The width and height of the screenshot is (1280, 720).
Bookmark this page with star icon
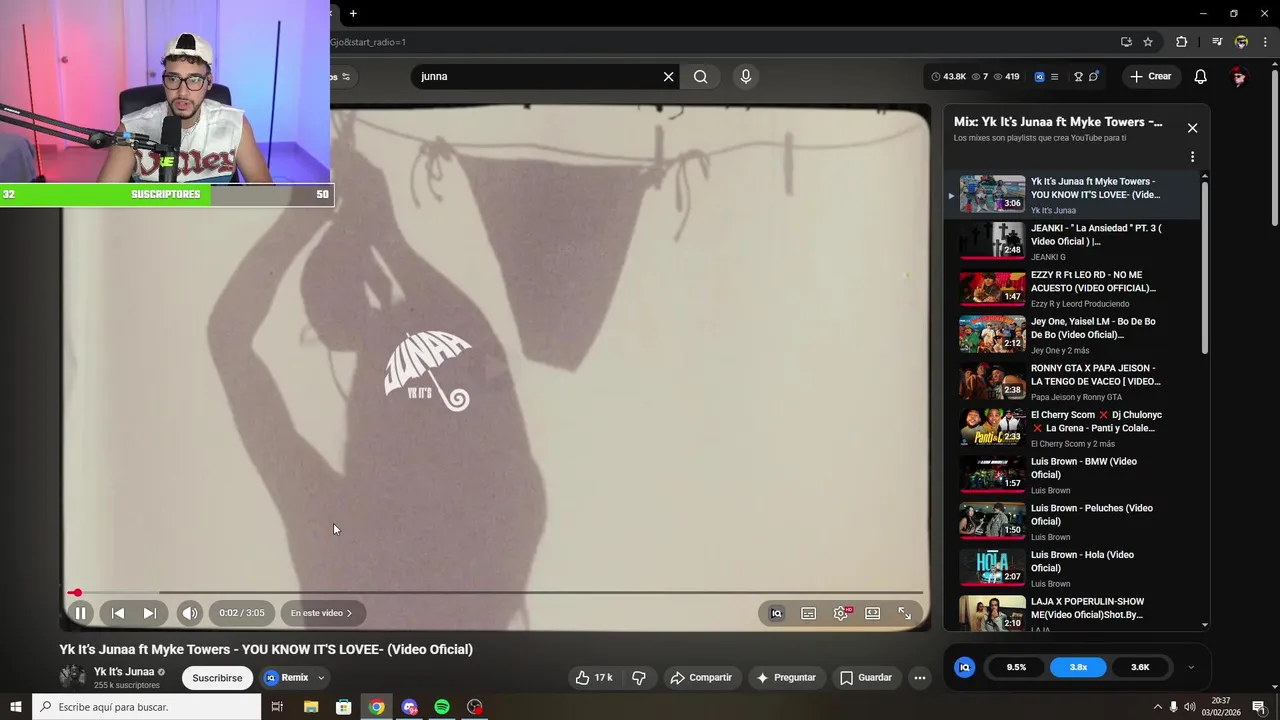click(x=1148, y=42)
